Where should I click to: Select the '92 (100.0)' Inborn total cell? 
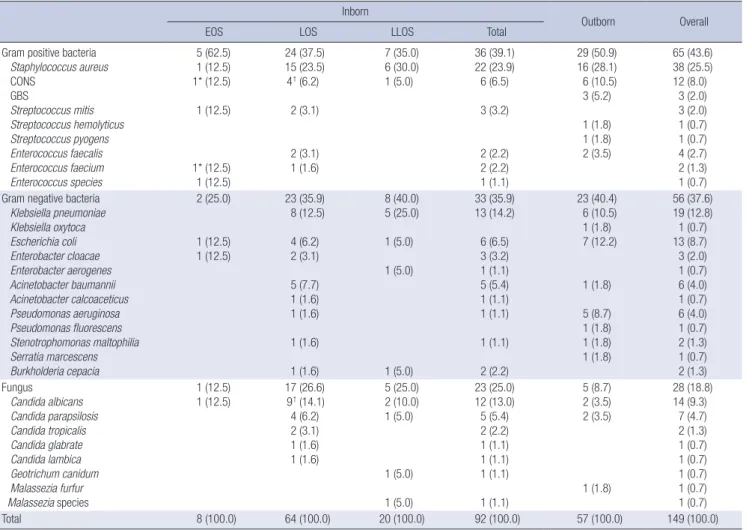pos(497,519)
